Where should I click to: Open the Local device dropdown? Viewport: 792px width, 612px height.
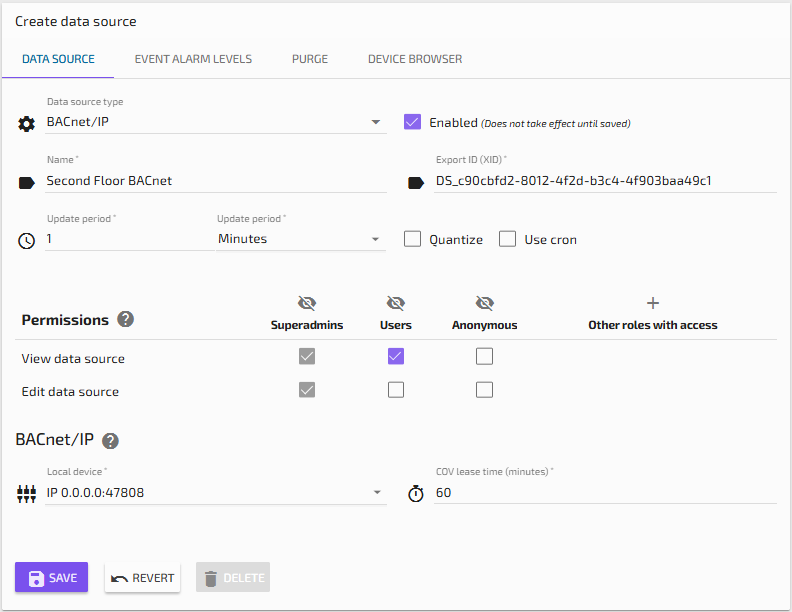pos(215,492)
